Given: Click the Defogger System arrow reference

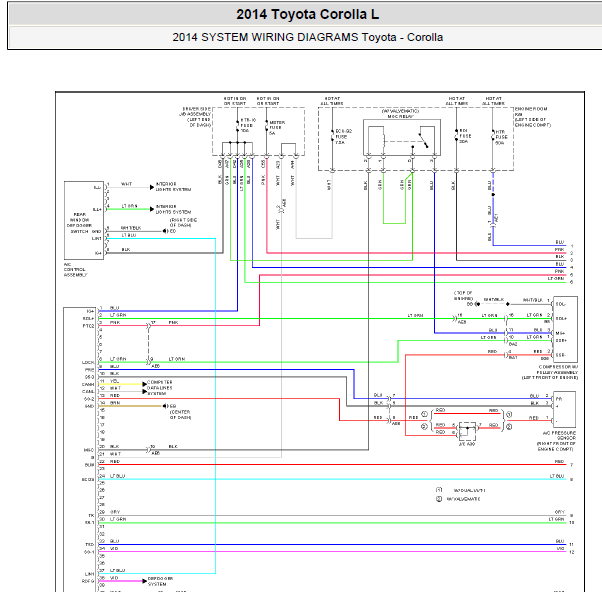Looking at the screenshot, I should (x=144, y=581).
